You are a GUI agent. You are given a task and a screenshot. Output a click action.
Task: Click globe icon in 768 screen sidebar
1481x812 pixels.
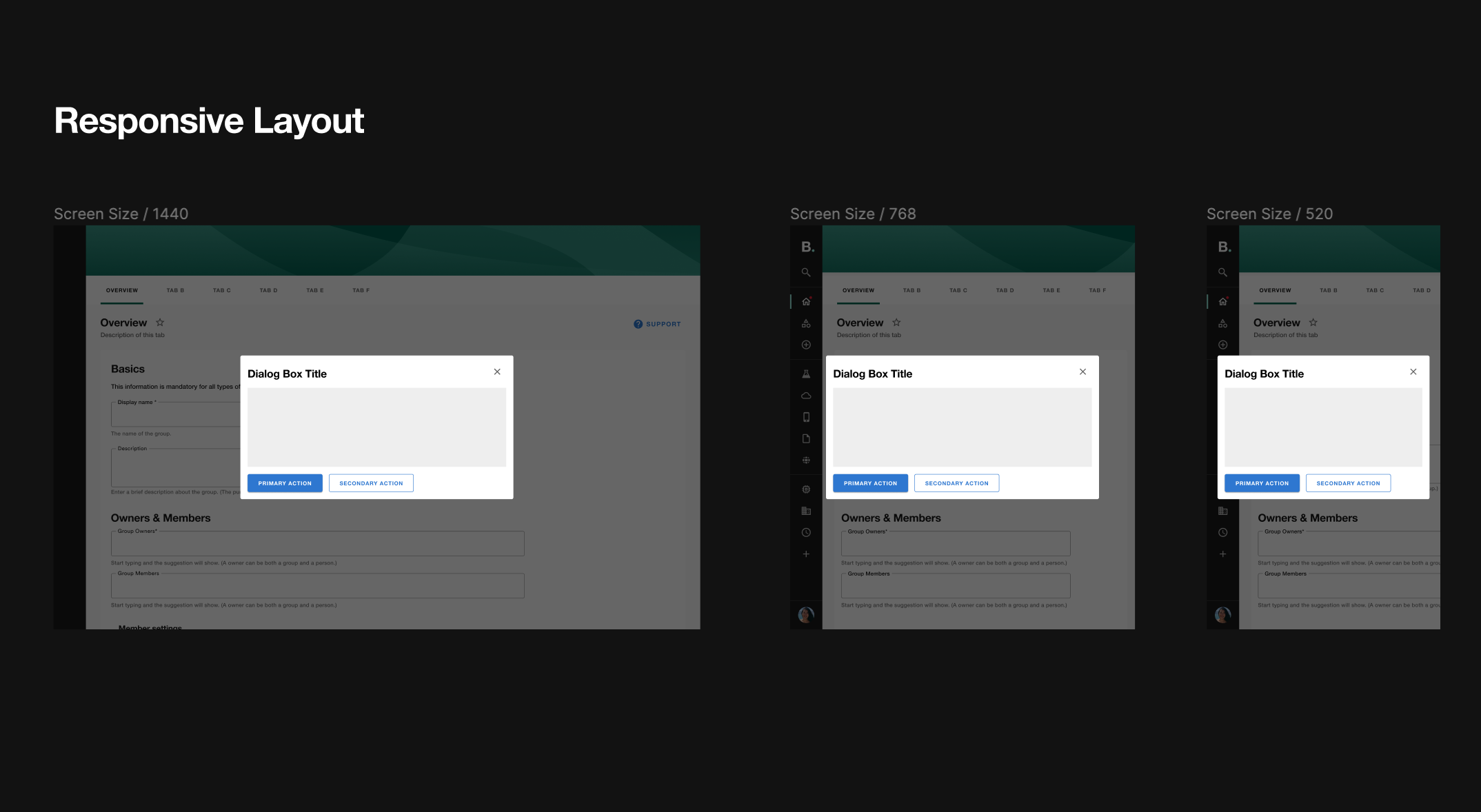(x=806, y=460)
